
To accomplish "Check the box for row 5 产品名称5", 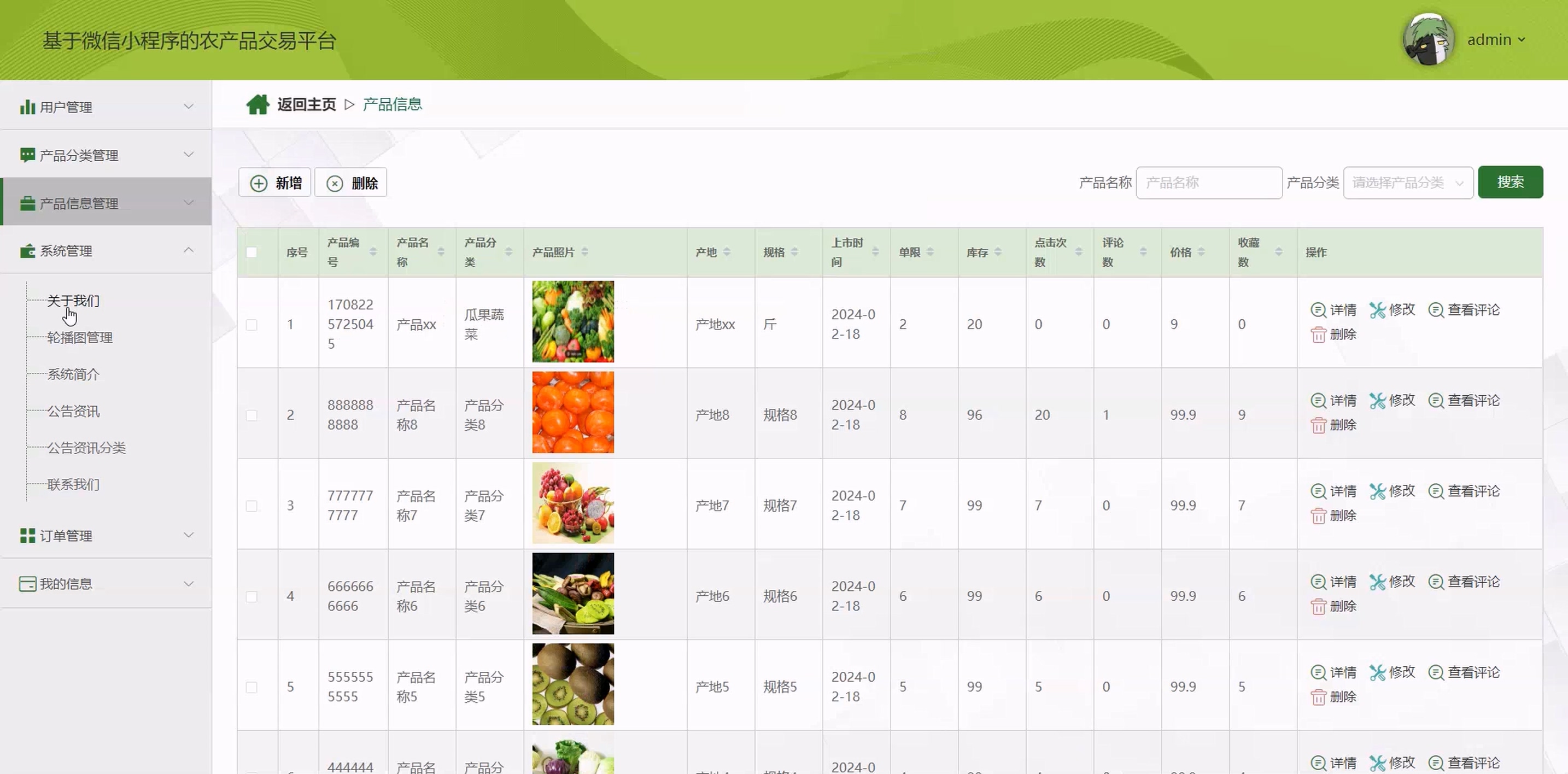I will [251, 687].
